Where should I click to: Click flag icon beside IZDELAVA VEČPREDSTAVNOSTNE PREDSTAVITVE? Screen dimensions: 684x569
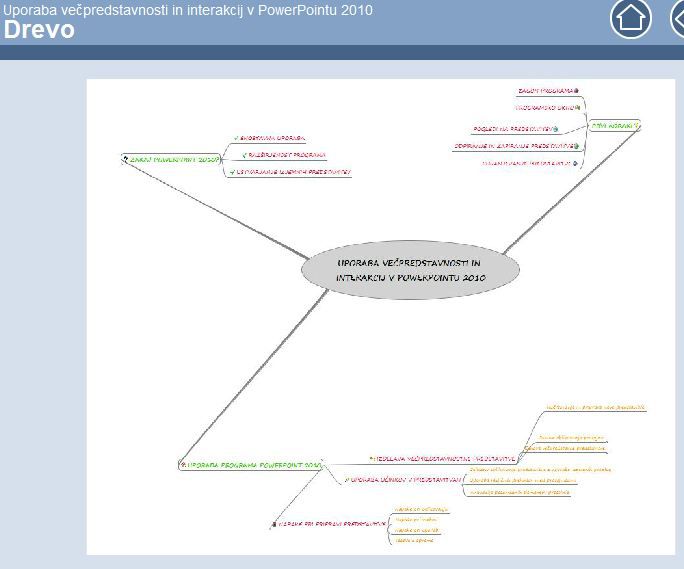tap(372, 459)
